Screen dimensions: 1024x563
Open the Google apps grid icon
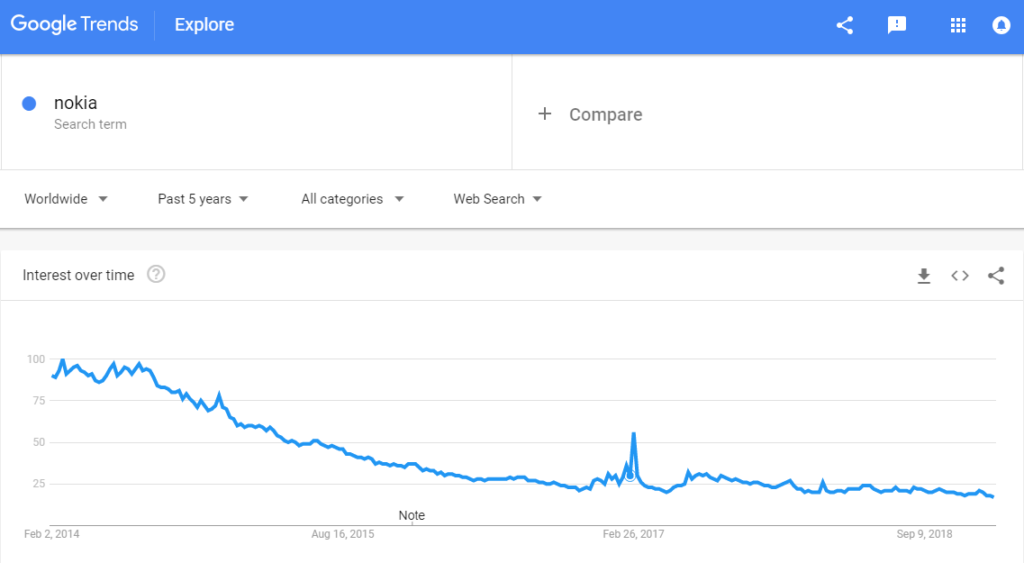958,25
